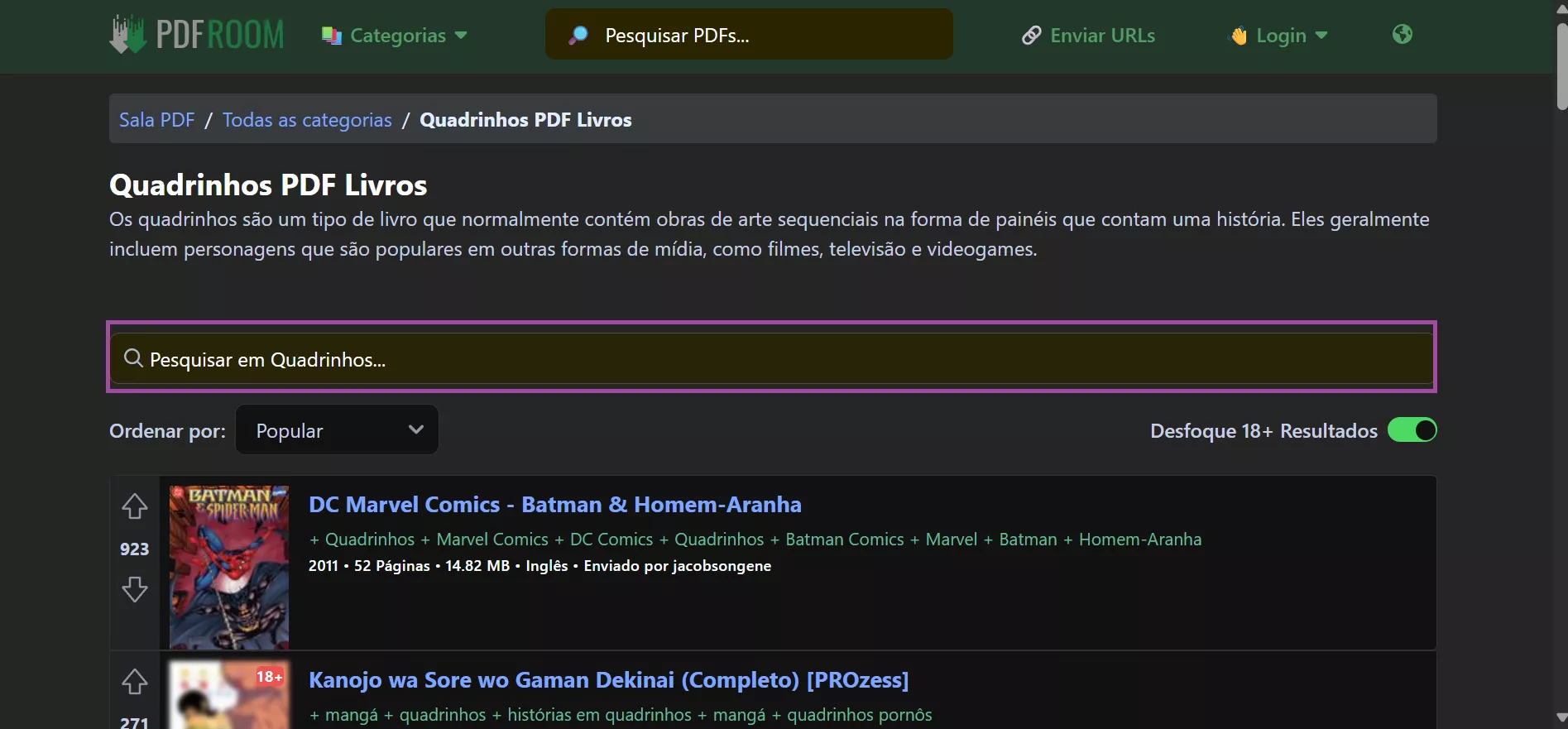Click the Pesquisar PDFs search field
Viewport: 1568px width, 729px height.
pyautogui.click(x=749, y=35)
